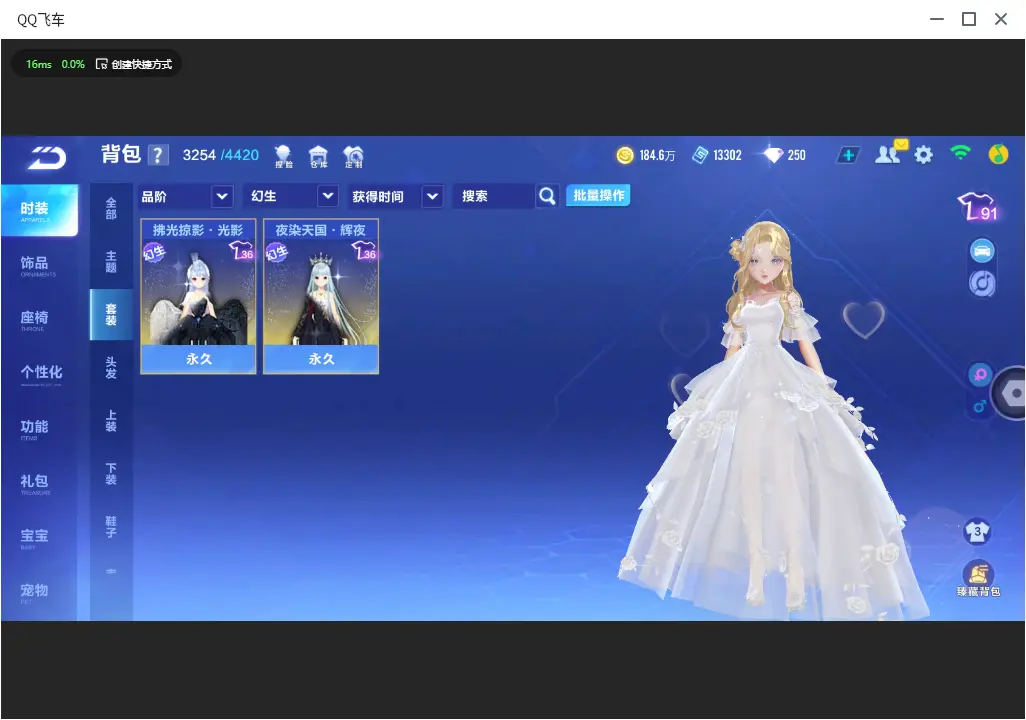Select the 功能 category tab

coord(39,428)
